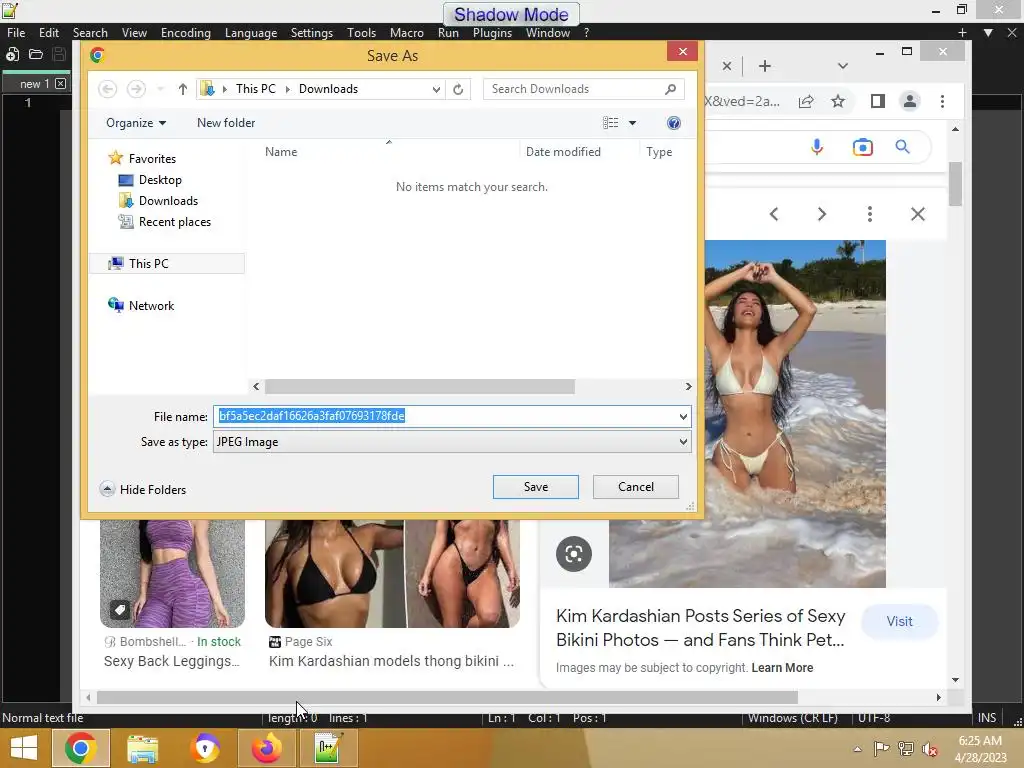Open the Notepad++ Language menu

pyautogui.click(x=251, y=33)
